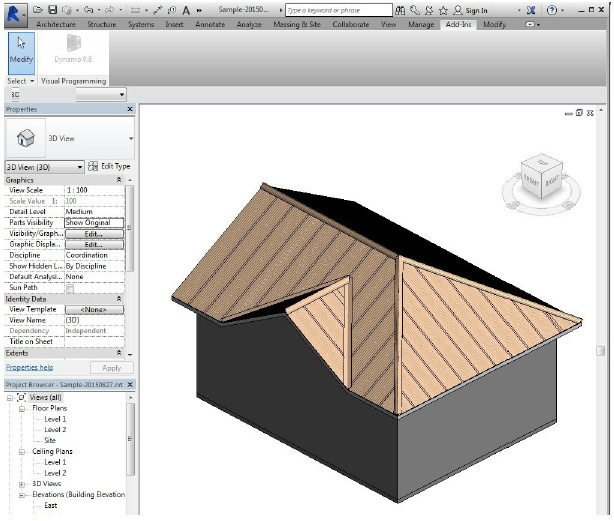This screenshot has width=614, height=521.
Task: Open the Help question mark icon
Action: point(551,9)
